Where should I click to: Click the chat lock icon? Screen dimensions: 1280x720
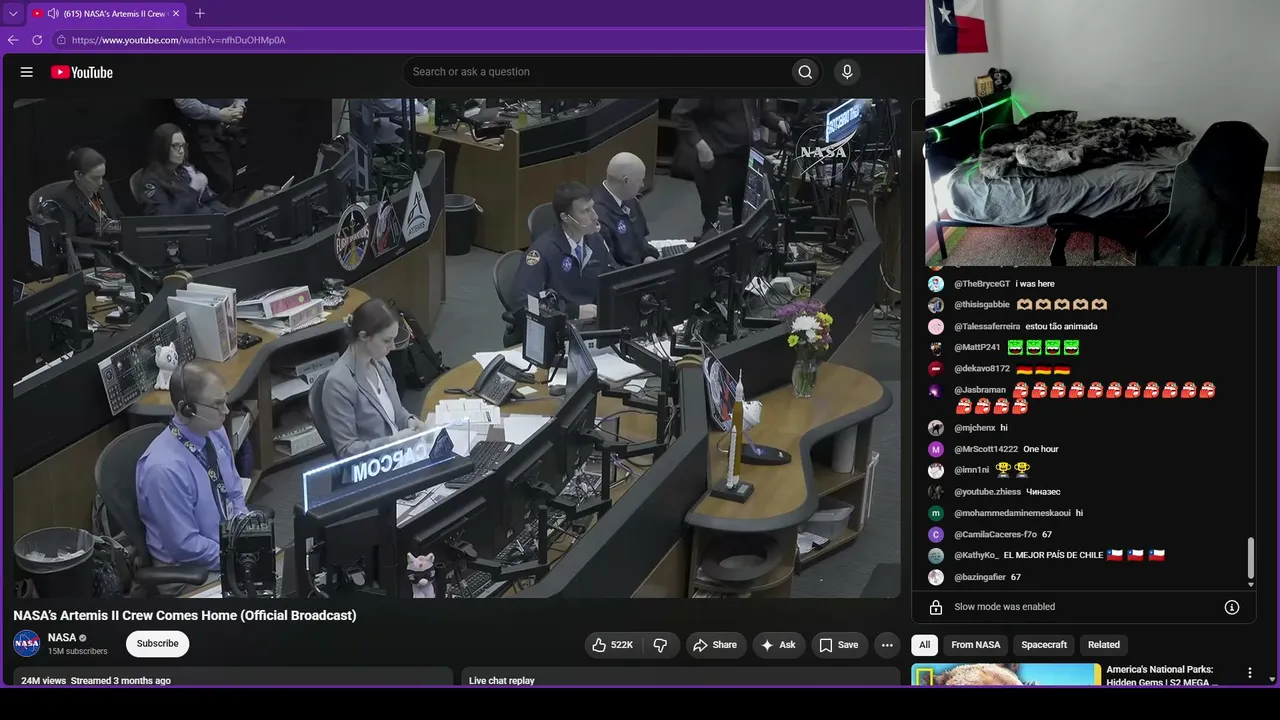936,607
